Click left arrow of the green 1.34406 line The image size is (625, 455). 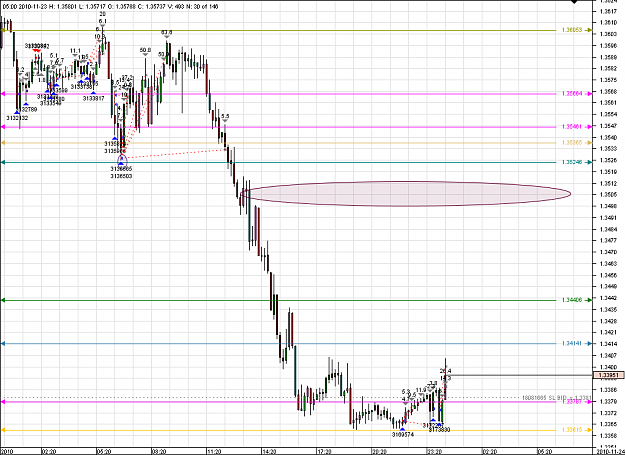point(3,300)
